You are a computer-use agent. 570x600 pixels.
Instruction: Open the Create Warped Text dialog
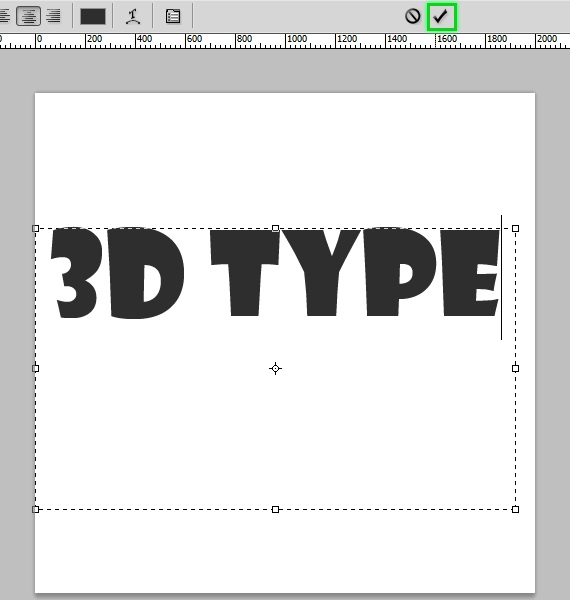point(133,16)
